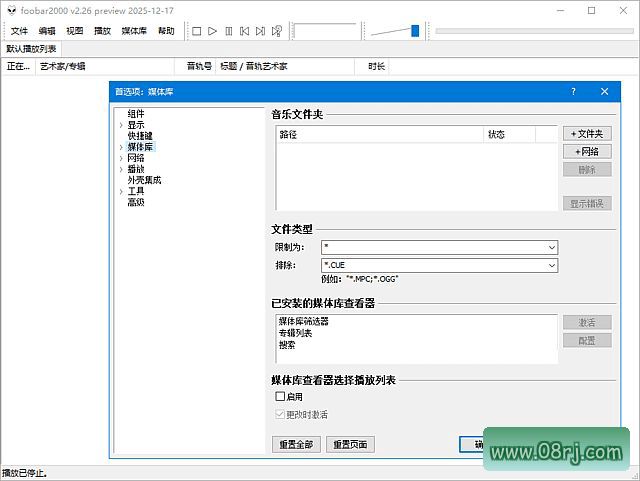Click the +文件夹 button

(586, 133)
